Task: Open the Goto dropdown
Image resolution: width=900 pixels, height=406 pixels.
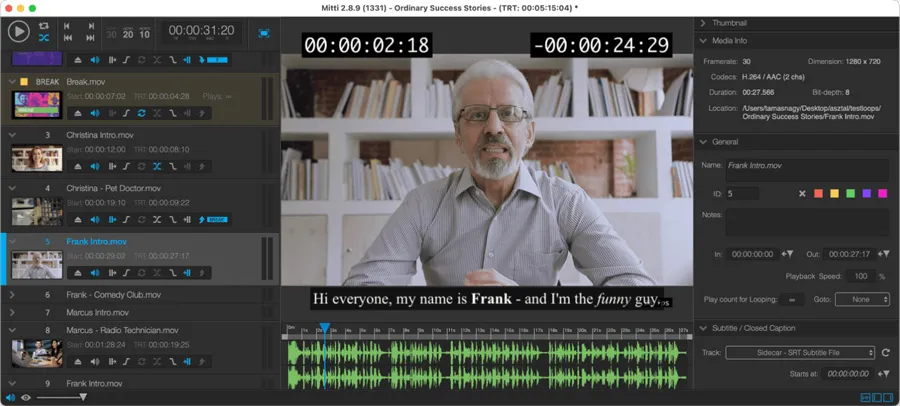Action: coord(862,299)
